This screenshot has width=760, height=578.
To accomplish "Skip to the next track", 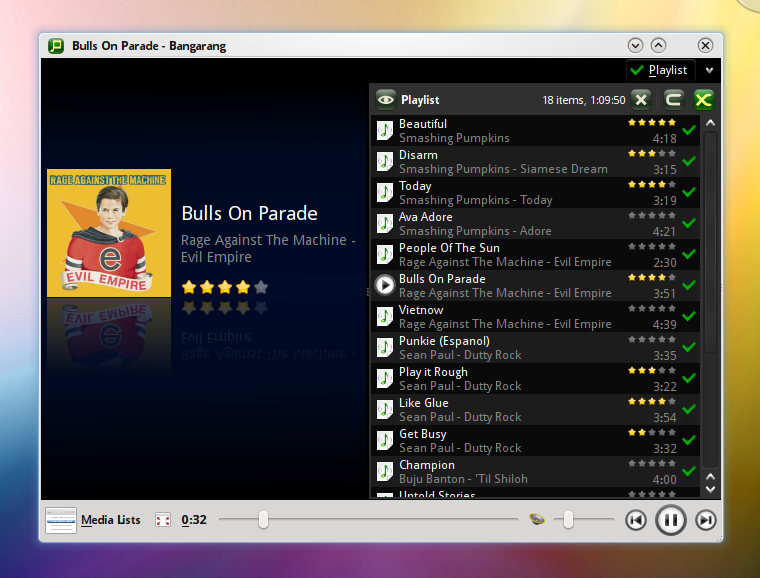I will point(706,520).
